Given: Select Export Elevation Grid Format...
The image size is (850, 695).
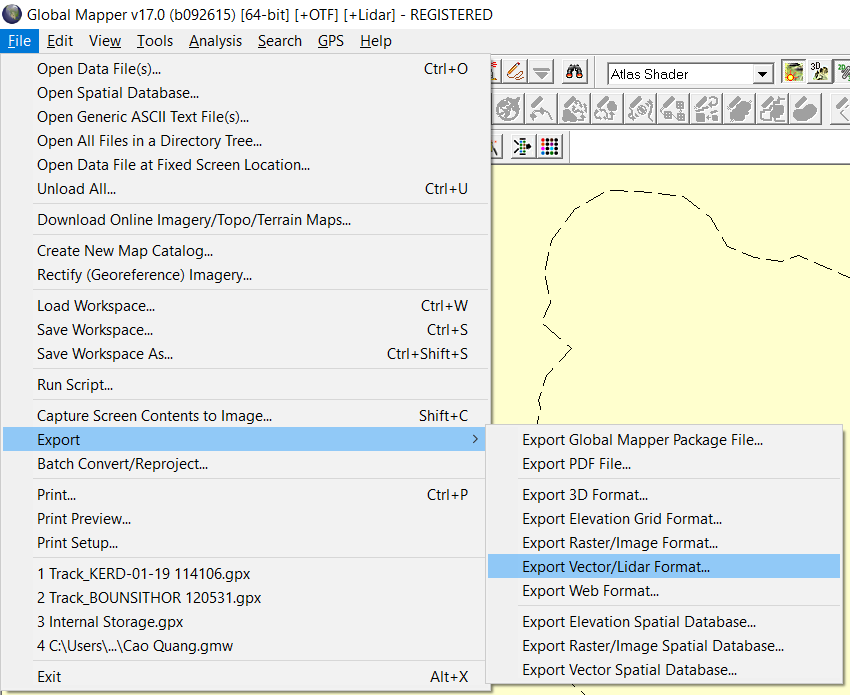Looking at the screenshot, I should (664, 519).
